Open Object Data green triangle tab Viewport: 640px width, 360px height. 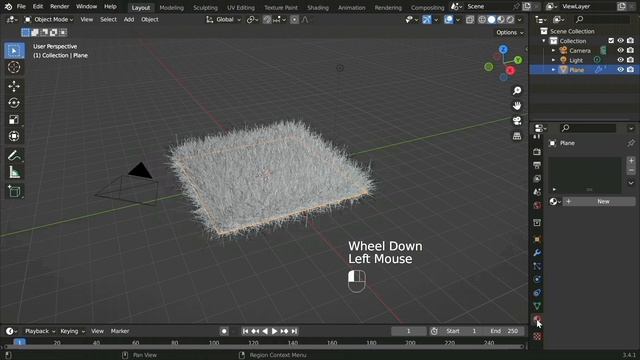click(x=537, y=306)
